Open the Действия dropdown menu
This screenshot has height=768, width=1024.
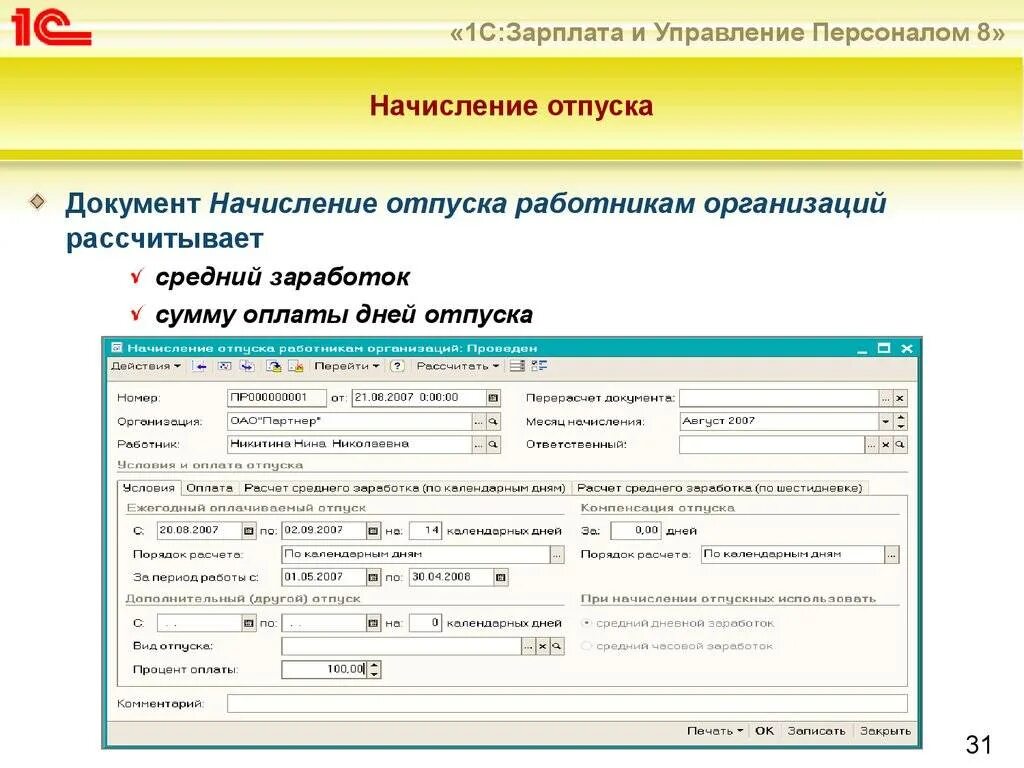(x=146, y=366)
